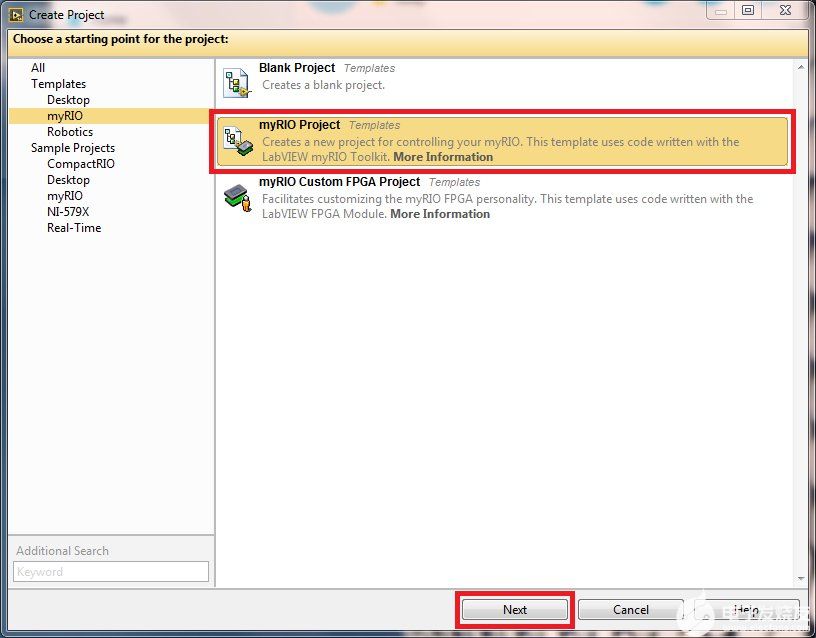Open More Information for myRIO Project
The image size is (816, 638).
pyautogui.click(x=443, y=157)
